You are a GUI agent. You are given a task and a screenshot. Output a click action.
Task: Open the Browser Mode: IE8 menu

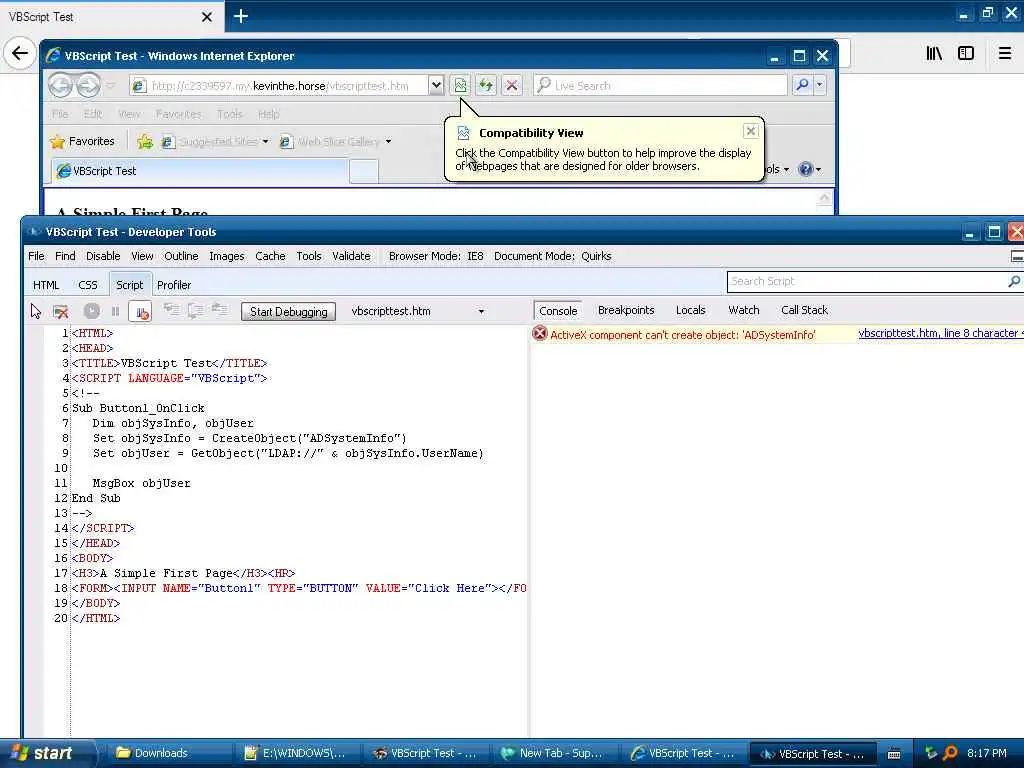coord(436,256)
